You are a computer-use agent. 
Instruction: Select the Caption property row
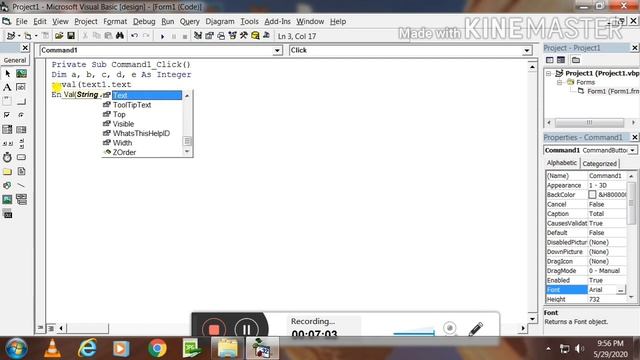coord(586,214)
